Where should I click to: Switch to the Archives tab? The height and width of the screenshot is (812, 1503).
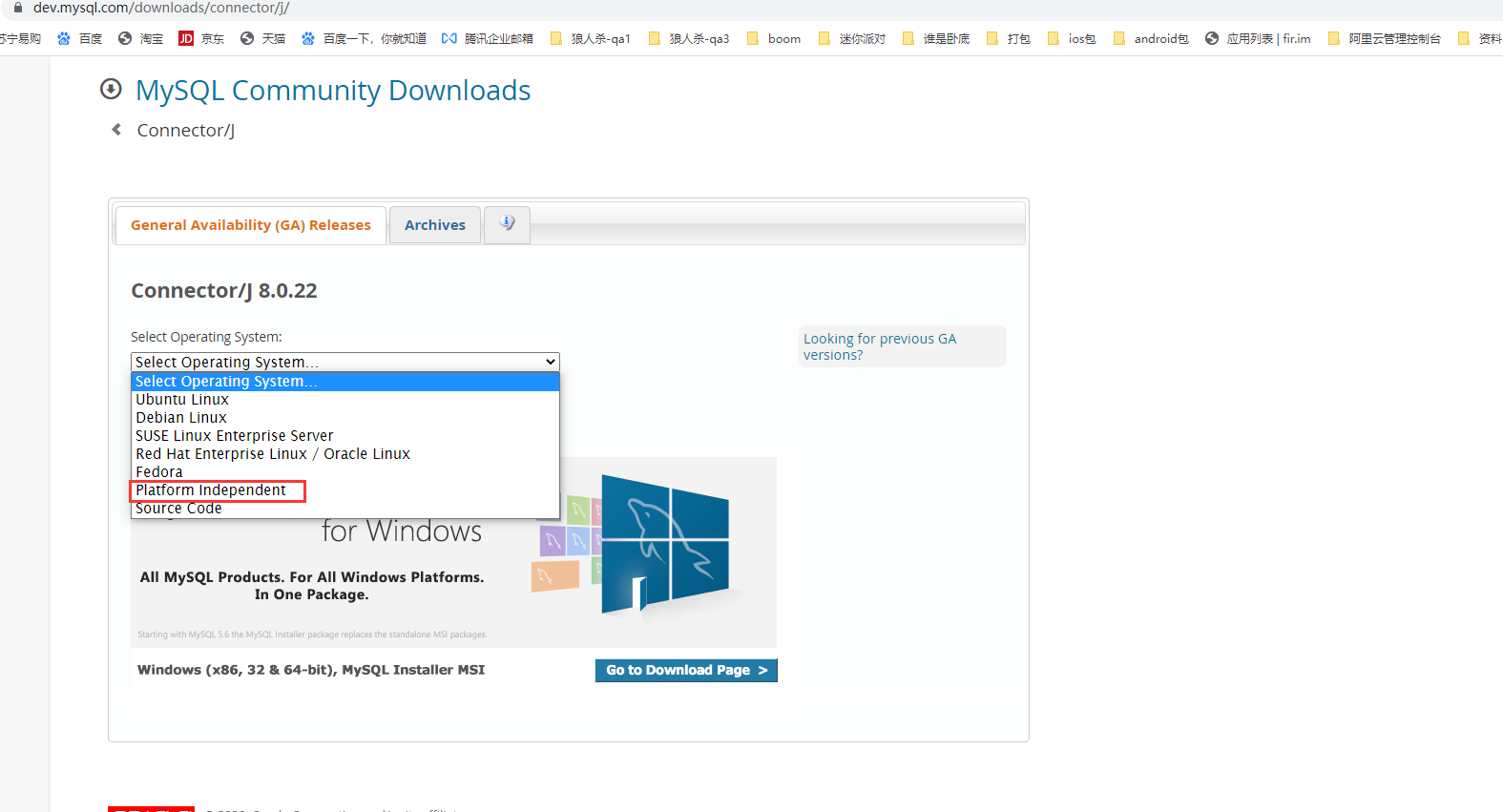coord(435,225)
